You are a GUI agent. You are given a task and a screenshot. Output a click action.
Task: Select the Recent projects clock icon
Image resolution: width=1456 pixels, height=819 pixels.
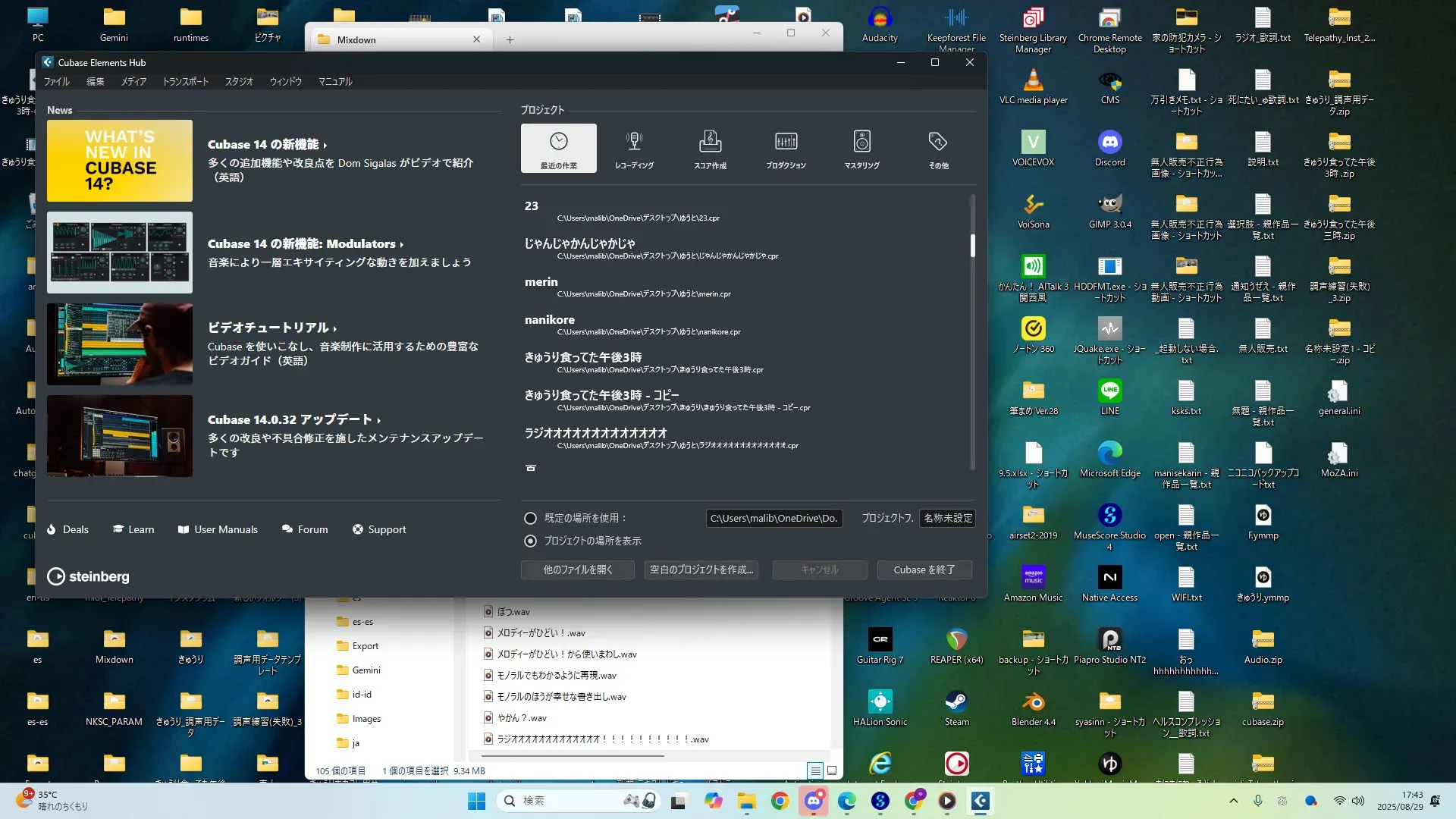tap(559, 142)
